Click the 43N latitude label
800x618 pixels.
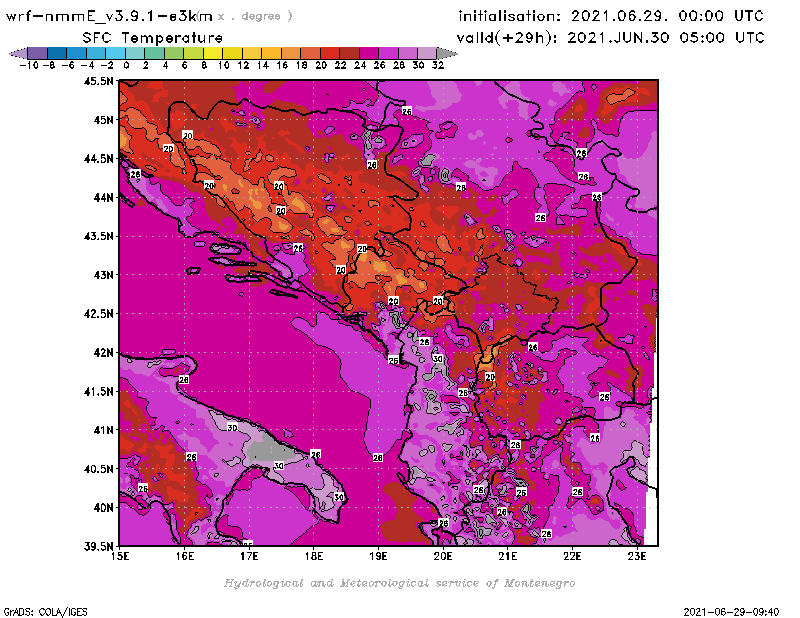point(104,275)
